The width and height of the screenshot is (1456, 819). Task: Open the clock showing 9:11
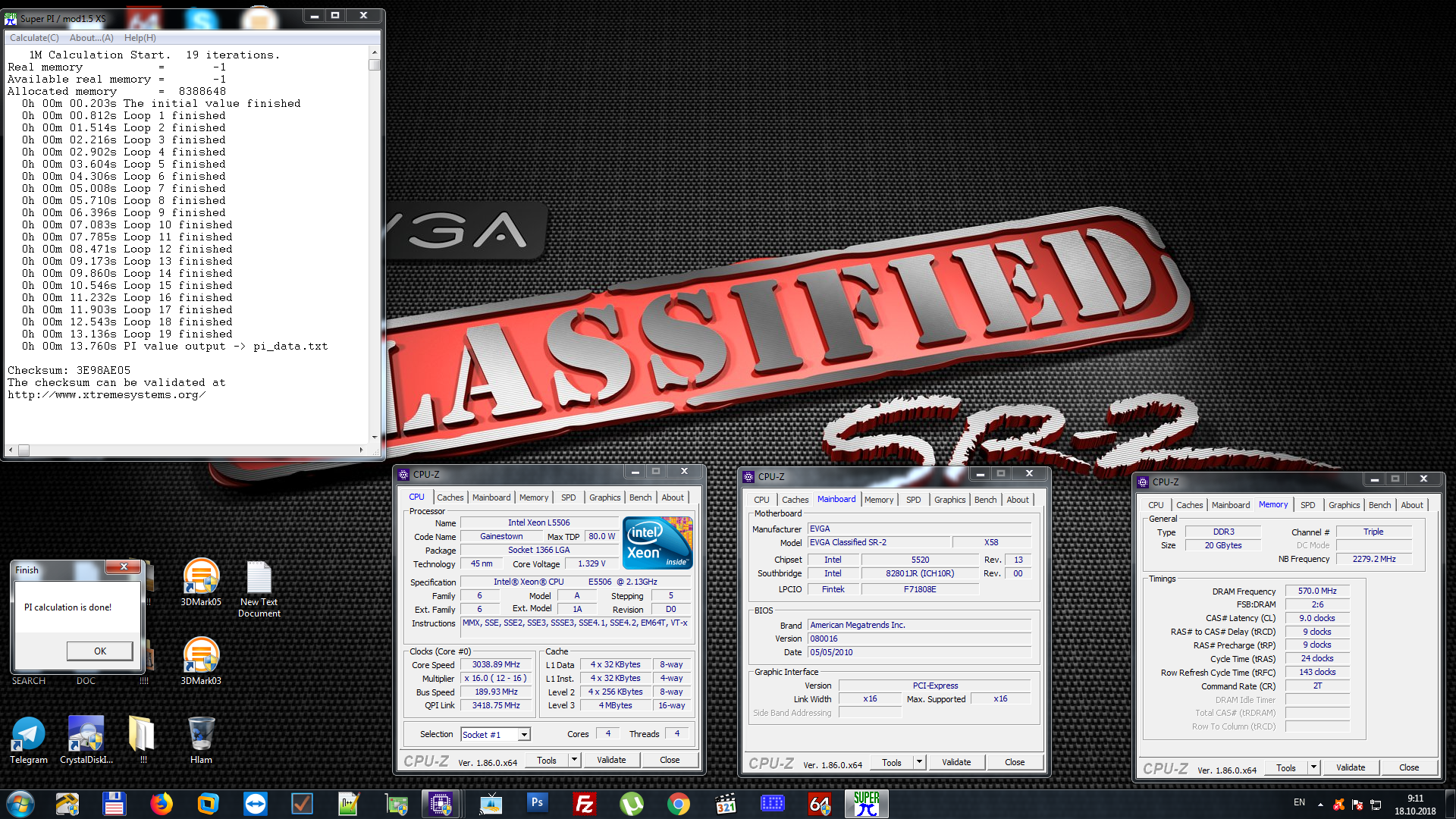[x=1415, y=804]
